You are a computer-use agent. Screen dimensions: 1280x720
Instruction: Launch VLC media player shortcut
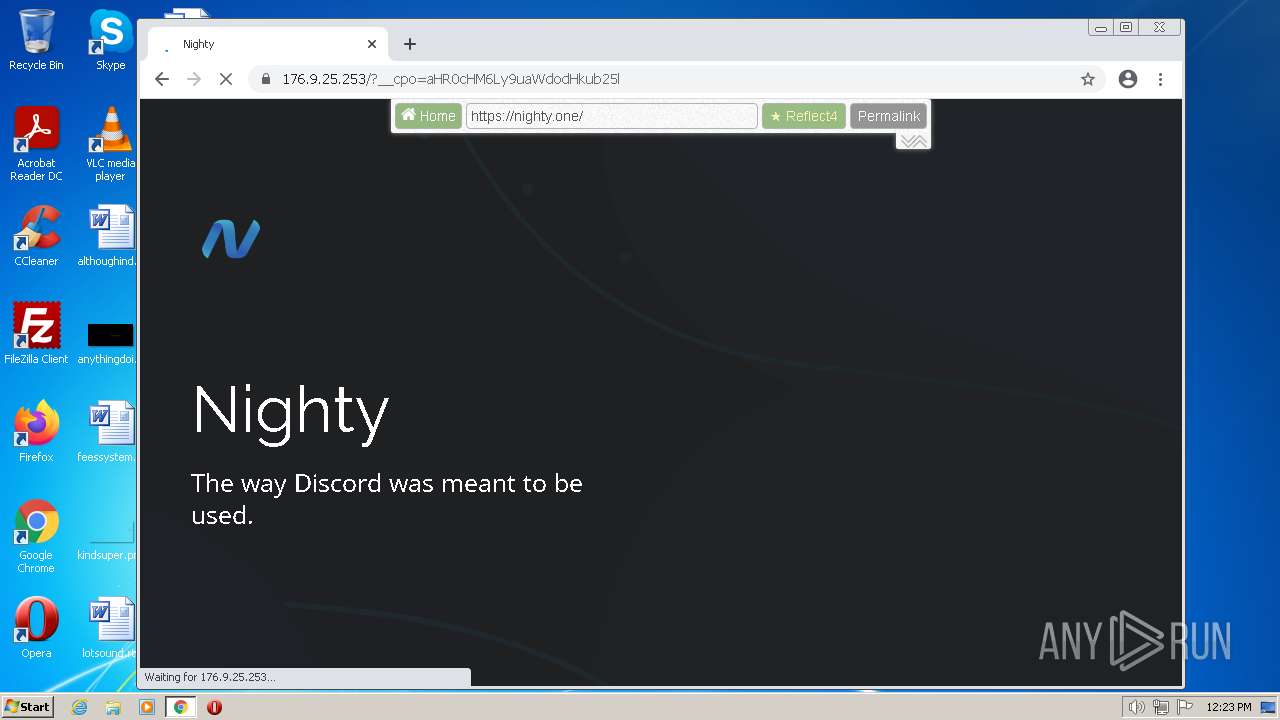click(110, 144)
